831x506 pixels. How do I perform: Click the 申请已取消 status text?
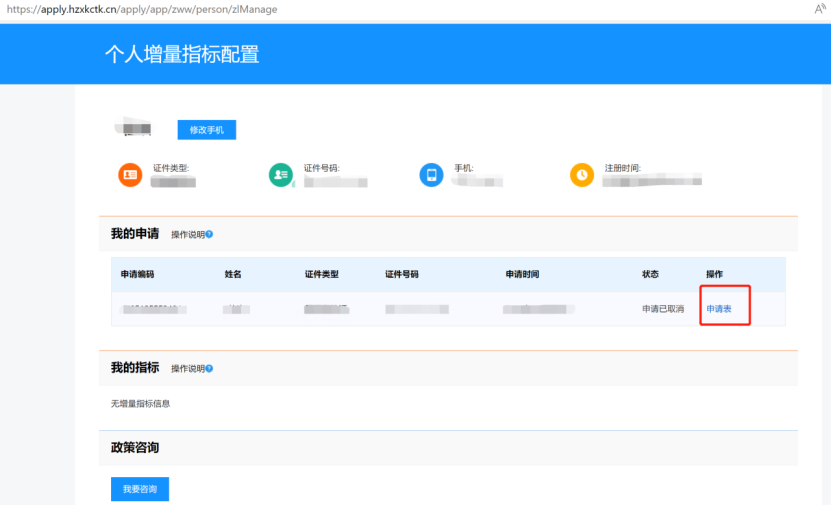pyautogui.click(x=663, y=309)
